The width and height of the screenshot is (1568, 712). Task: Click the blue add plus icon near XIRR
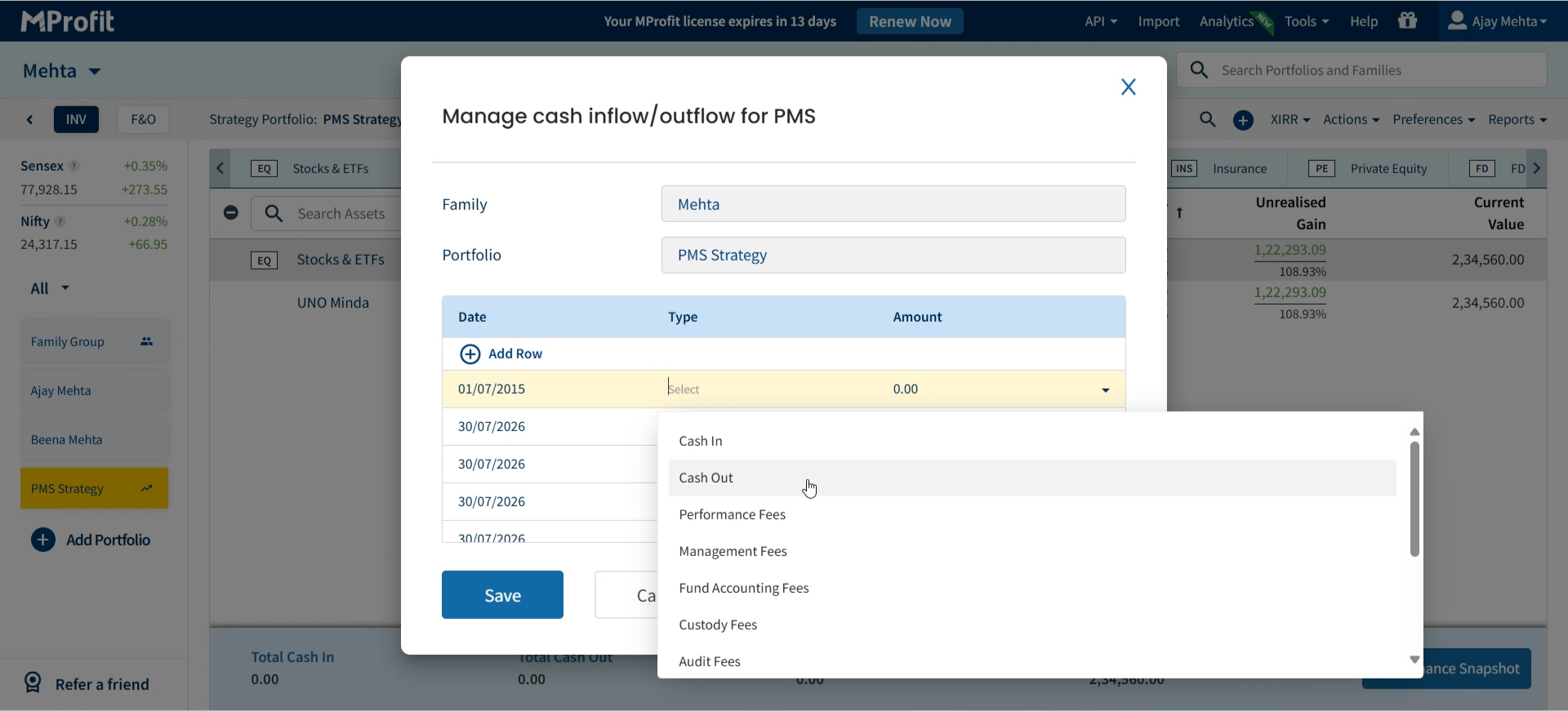pos(1243,120)
